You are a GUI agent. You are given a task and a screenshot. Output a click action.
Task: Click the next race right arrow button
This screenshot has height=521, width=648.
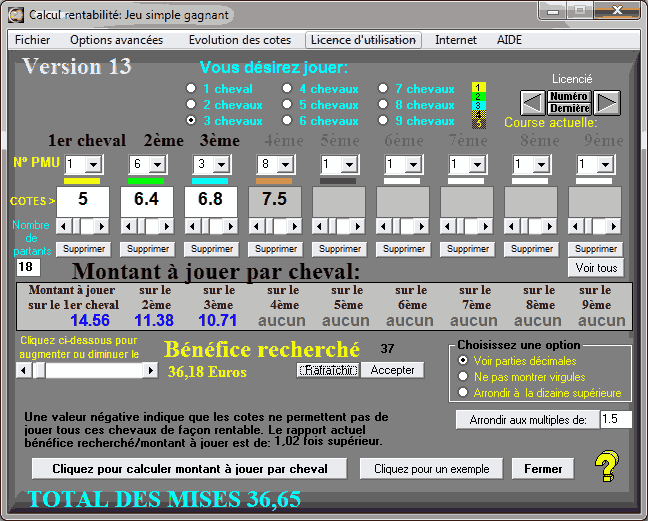point(608,102)
